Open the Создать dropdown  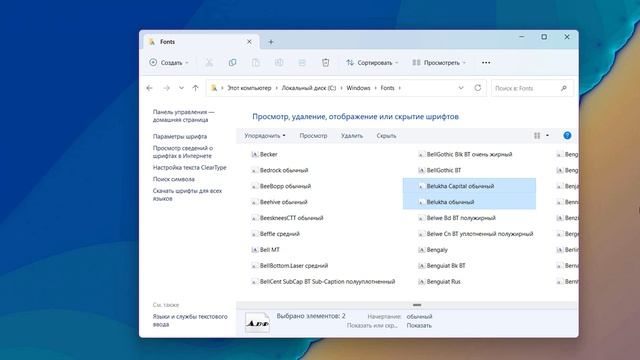point(169,63)
